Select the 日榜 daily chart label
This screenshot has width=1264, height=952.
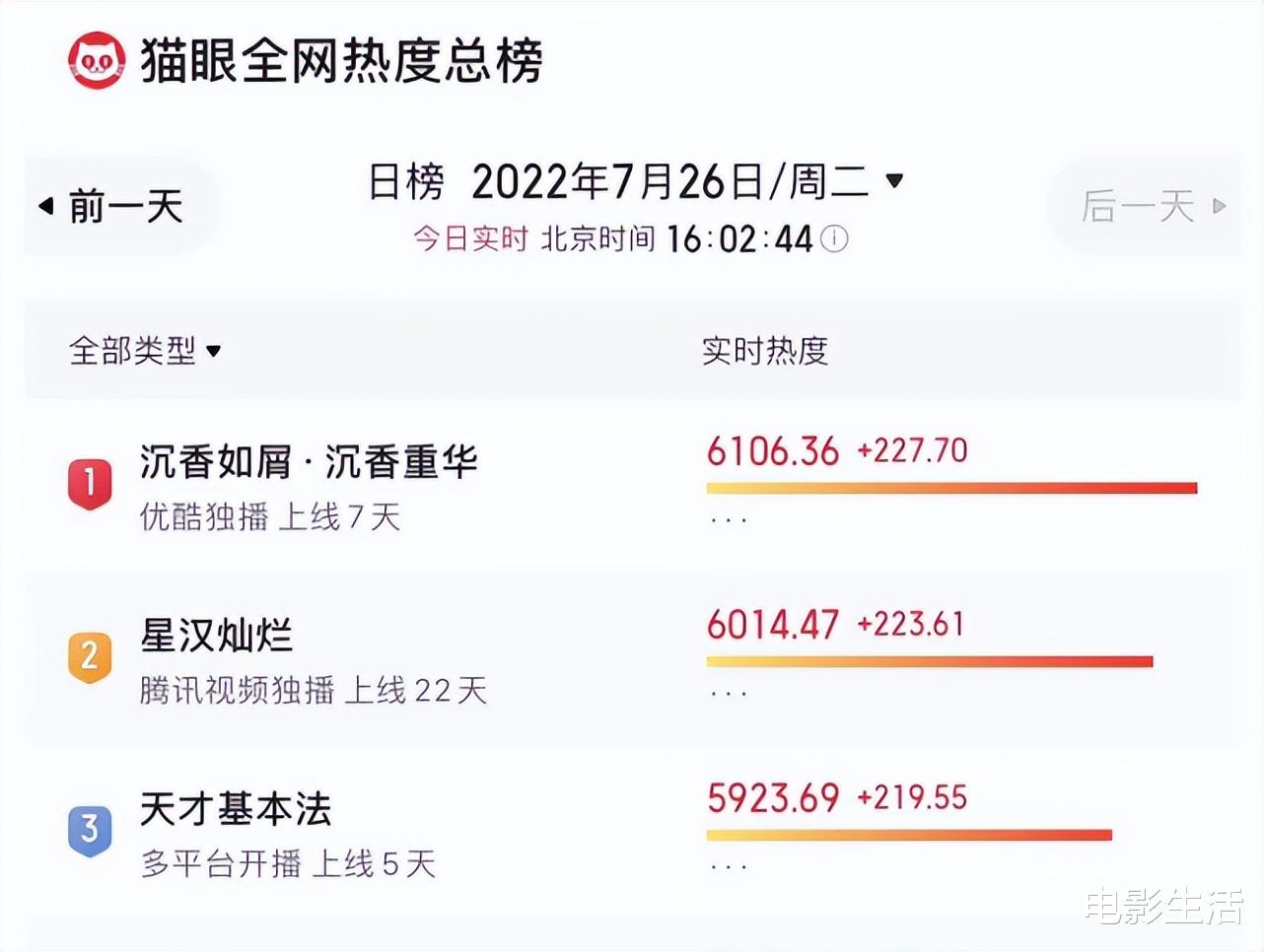tap(406, 181)
